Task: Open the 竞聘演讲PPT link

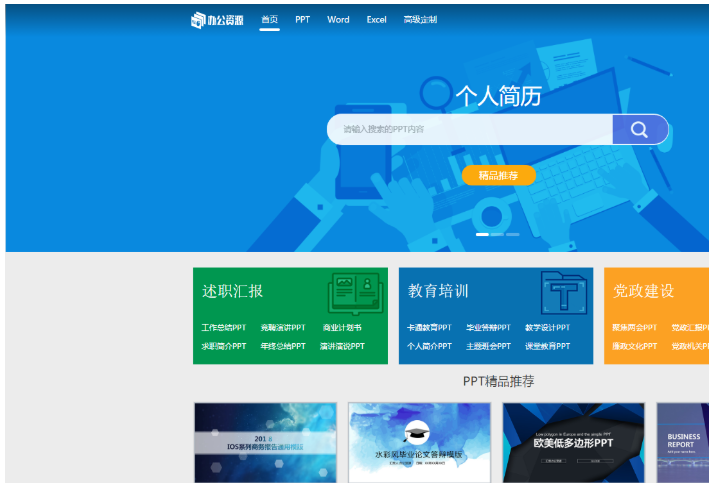Action: click(x=283, y=327)
